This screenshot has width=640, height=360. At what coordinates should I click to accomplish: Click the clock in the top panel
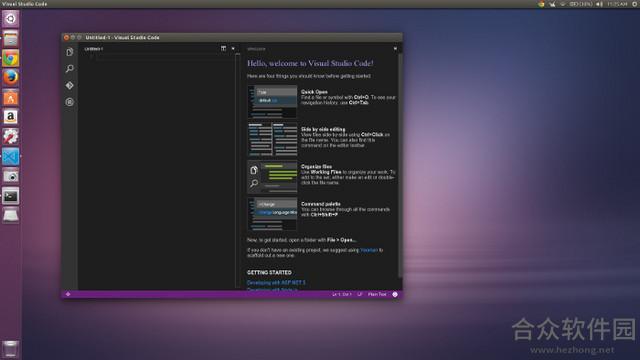pos(617,4)
